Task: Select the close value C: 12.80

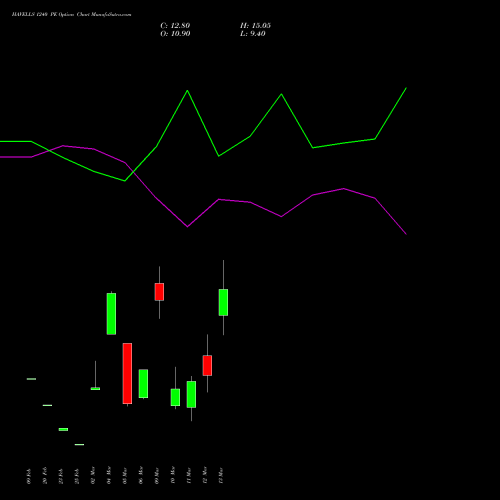Action: point(175,26)
